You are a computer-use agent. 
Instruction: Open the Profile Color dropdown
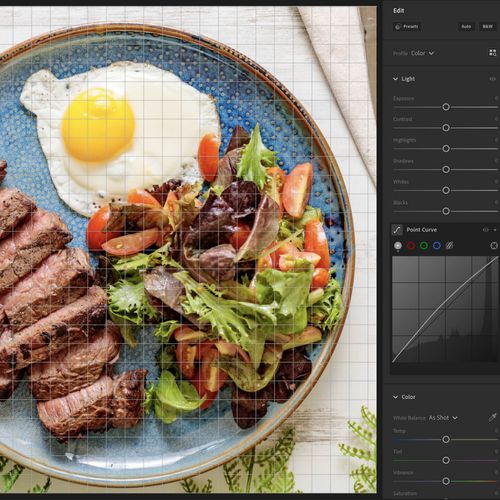422,53
